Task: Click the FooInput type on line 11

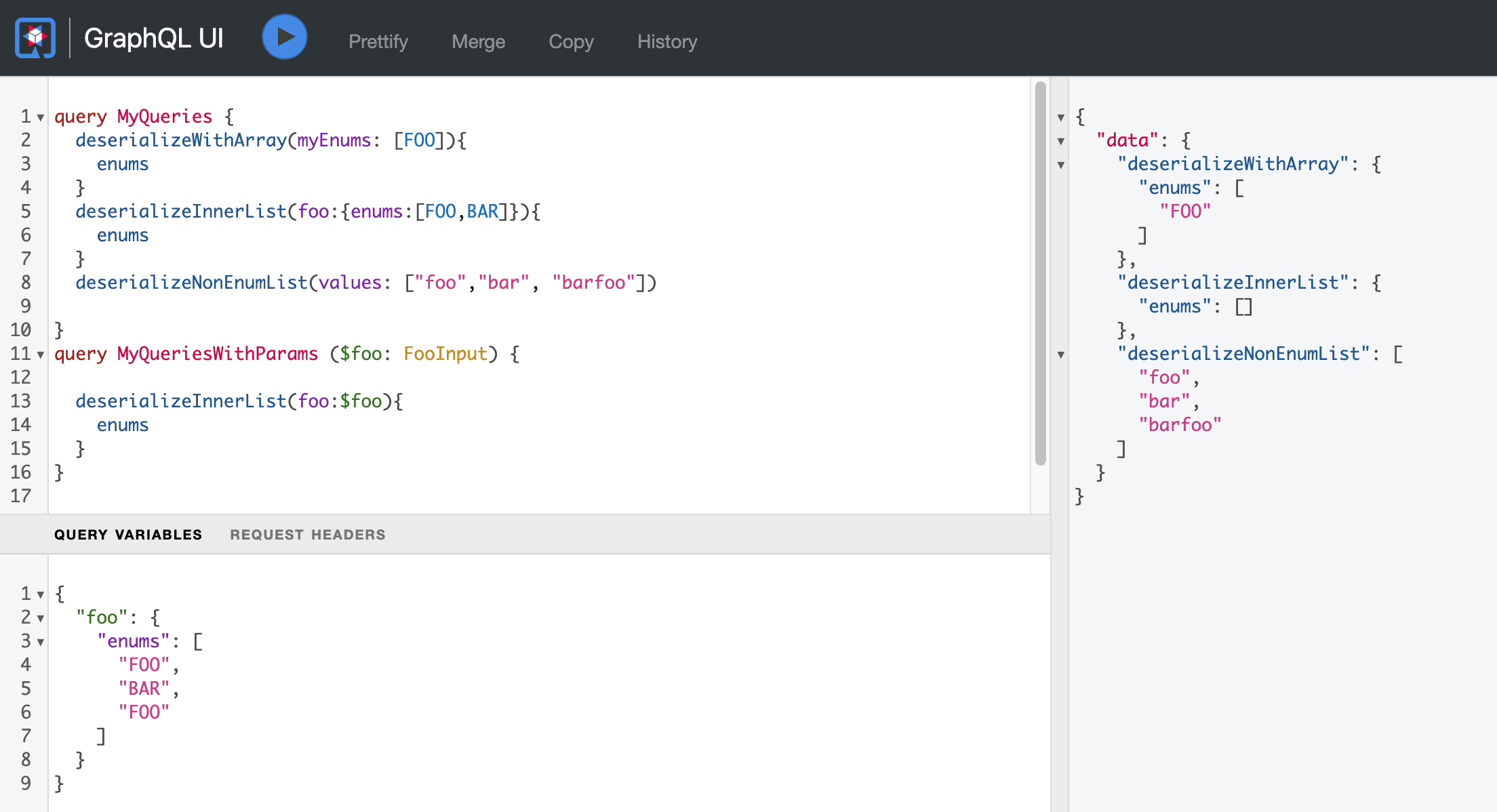Action: tap(445, 354)
